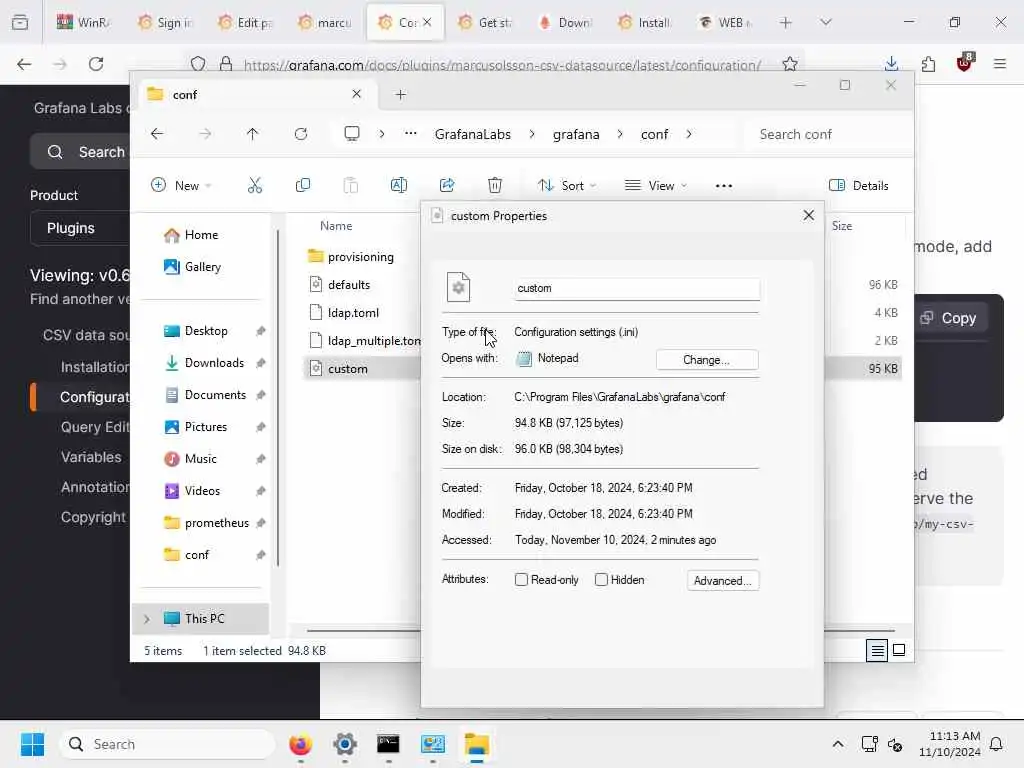
Task: Refresh the conf folder view
Action: (x=300, y=134)
